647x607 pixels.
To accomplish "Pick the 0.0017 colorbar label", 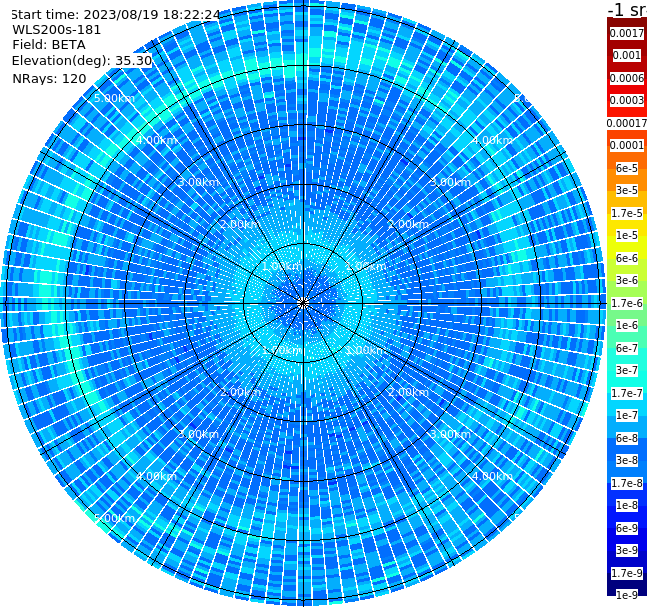I will coord(627,33).
